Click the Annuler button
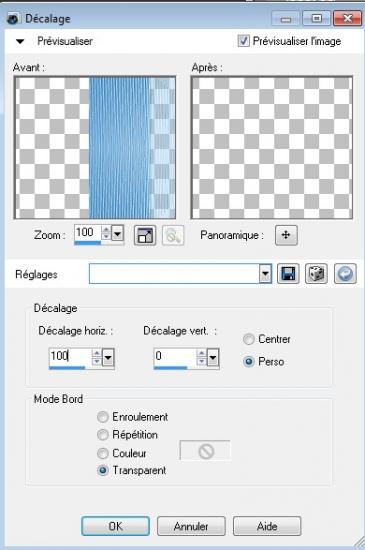This screenshot has width=365, height=550. click(191, 526)
